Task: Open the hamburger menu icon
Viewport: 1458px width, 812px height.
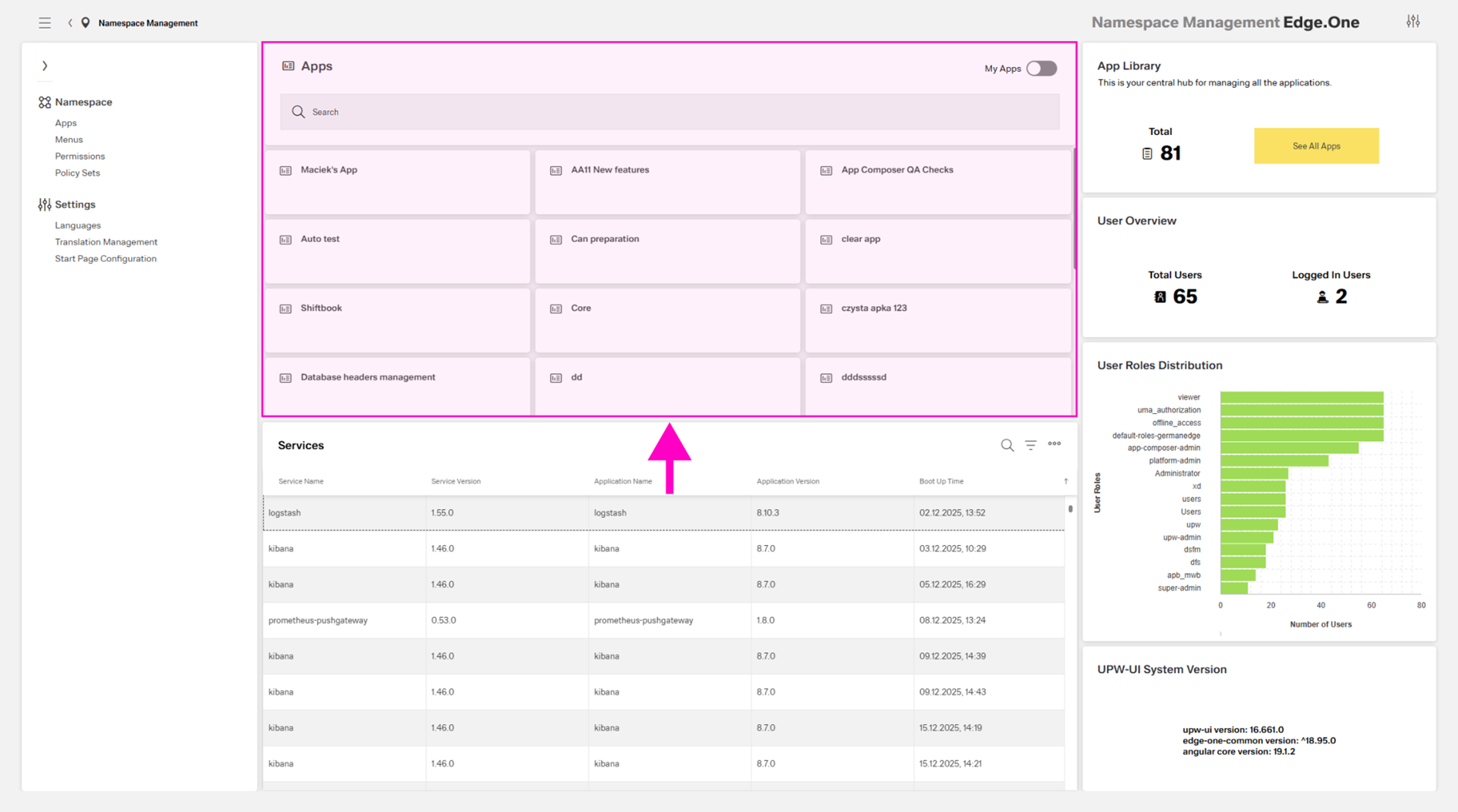Action: [45, 23]
